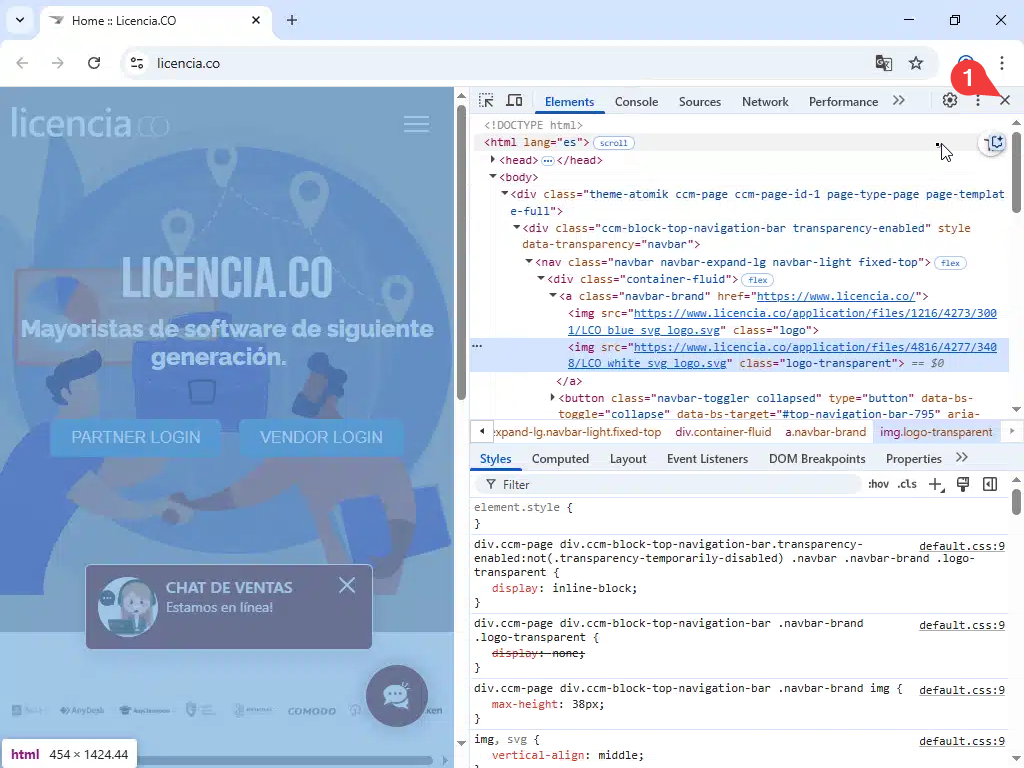The width and height of the screenshot is (1024, 768).
Task: Click the PARTNER LOGIN button
Action: 136,437
